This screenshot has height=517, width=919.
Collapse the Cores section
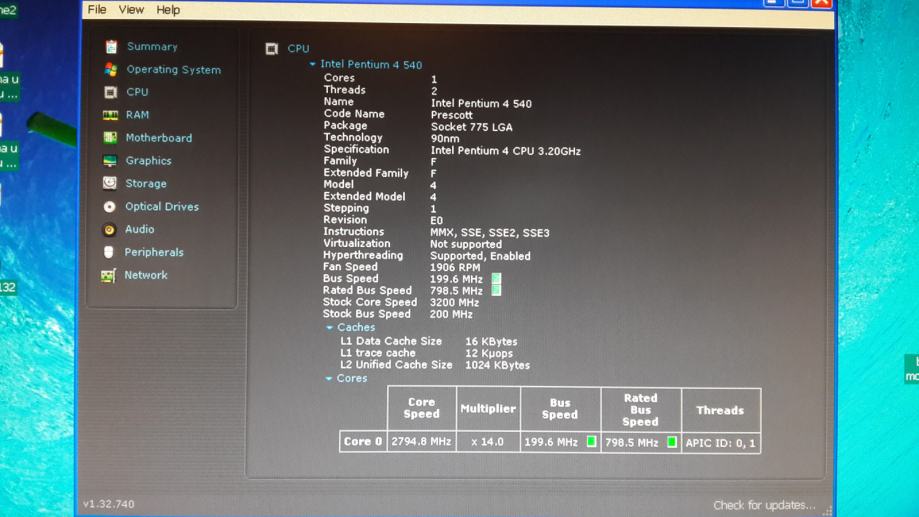(329, 379)
